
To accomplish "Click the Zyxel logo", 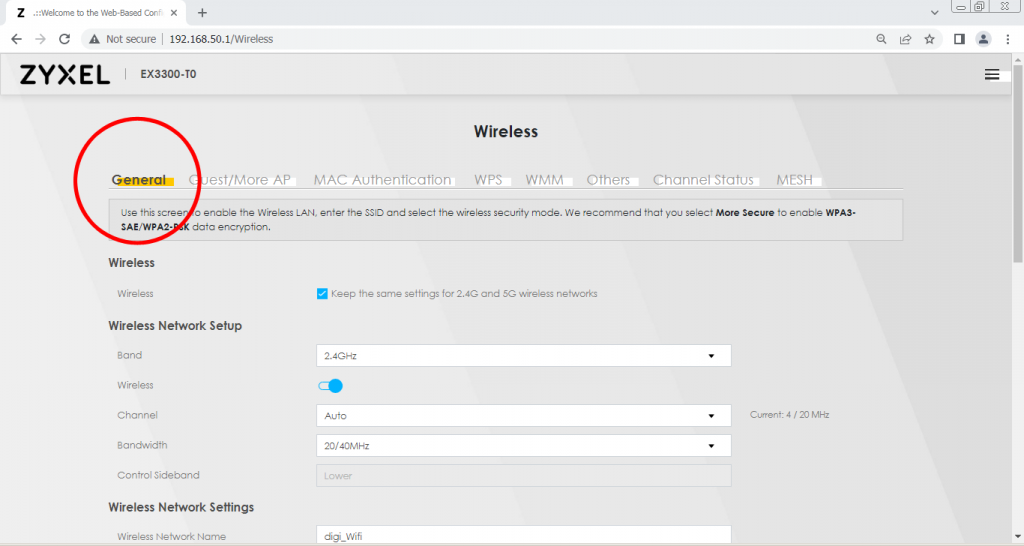I will pyautogui.click(x=65, y=74).
